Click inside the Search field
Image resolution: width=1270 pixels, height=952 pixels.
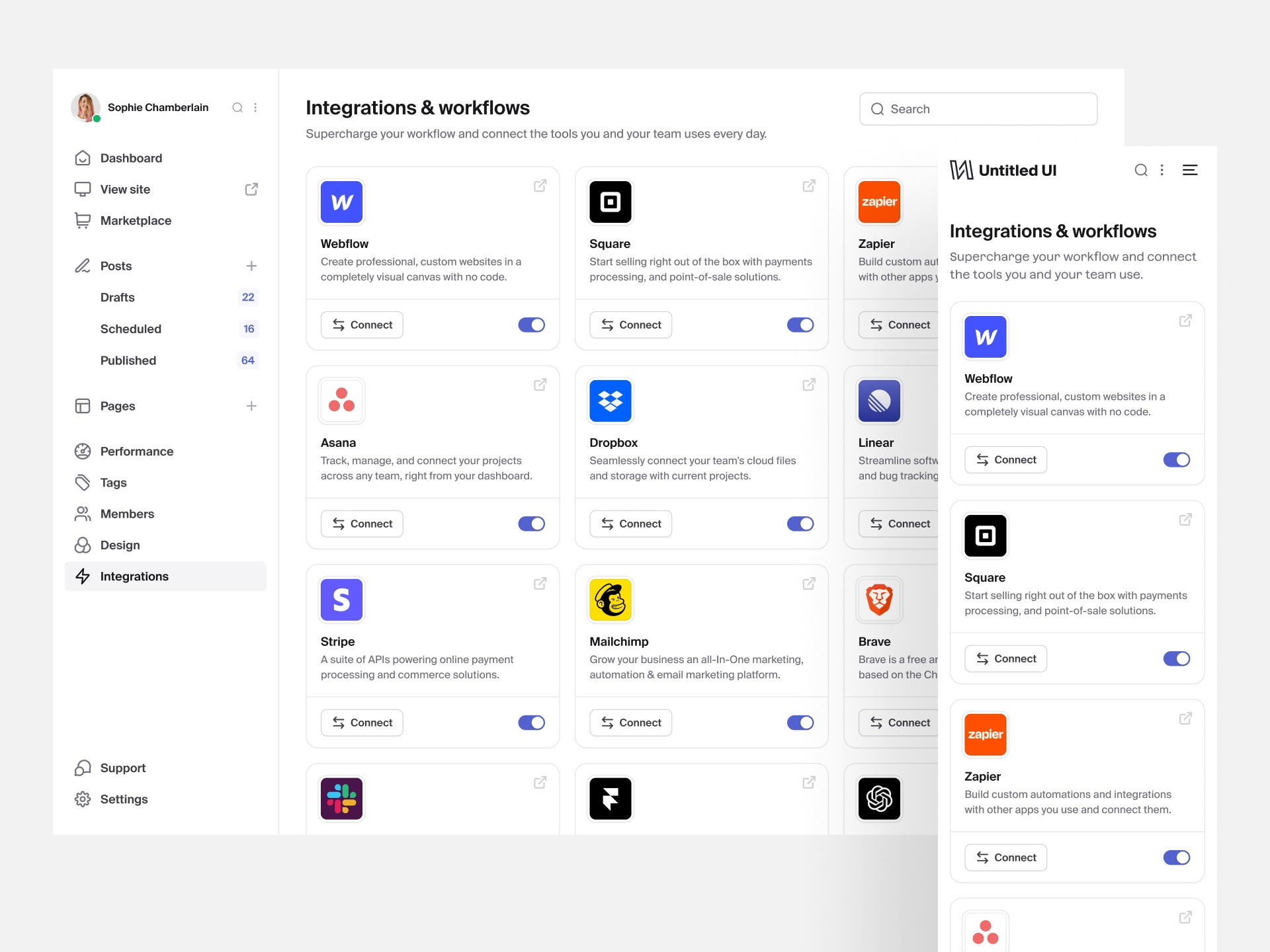(x=978, y=108)
